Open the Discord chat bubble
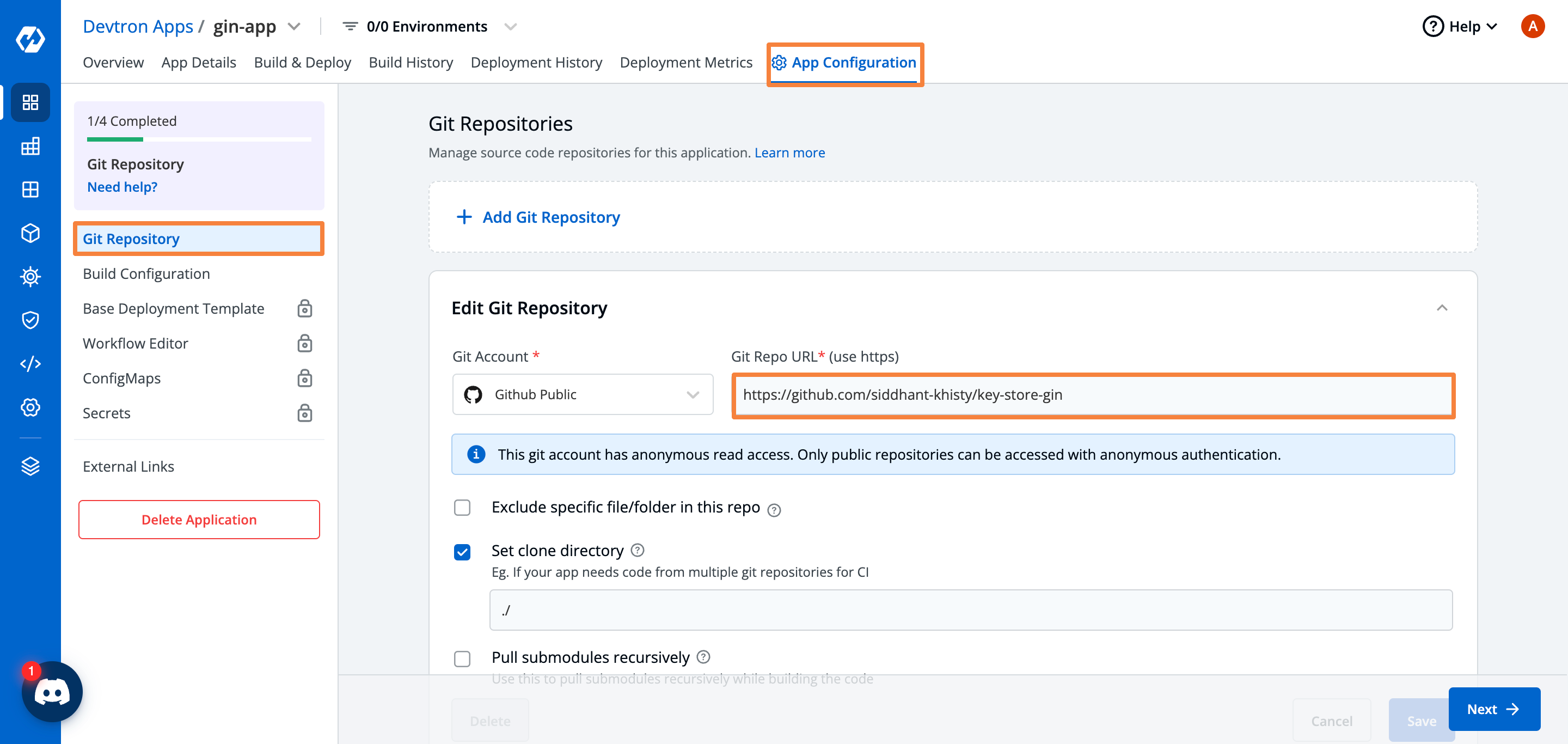The image size is (1568, 744). click(52, 692)
